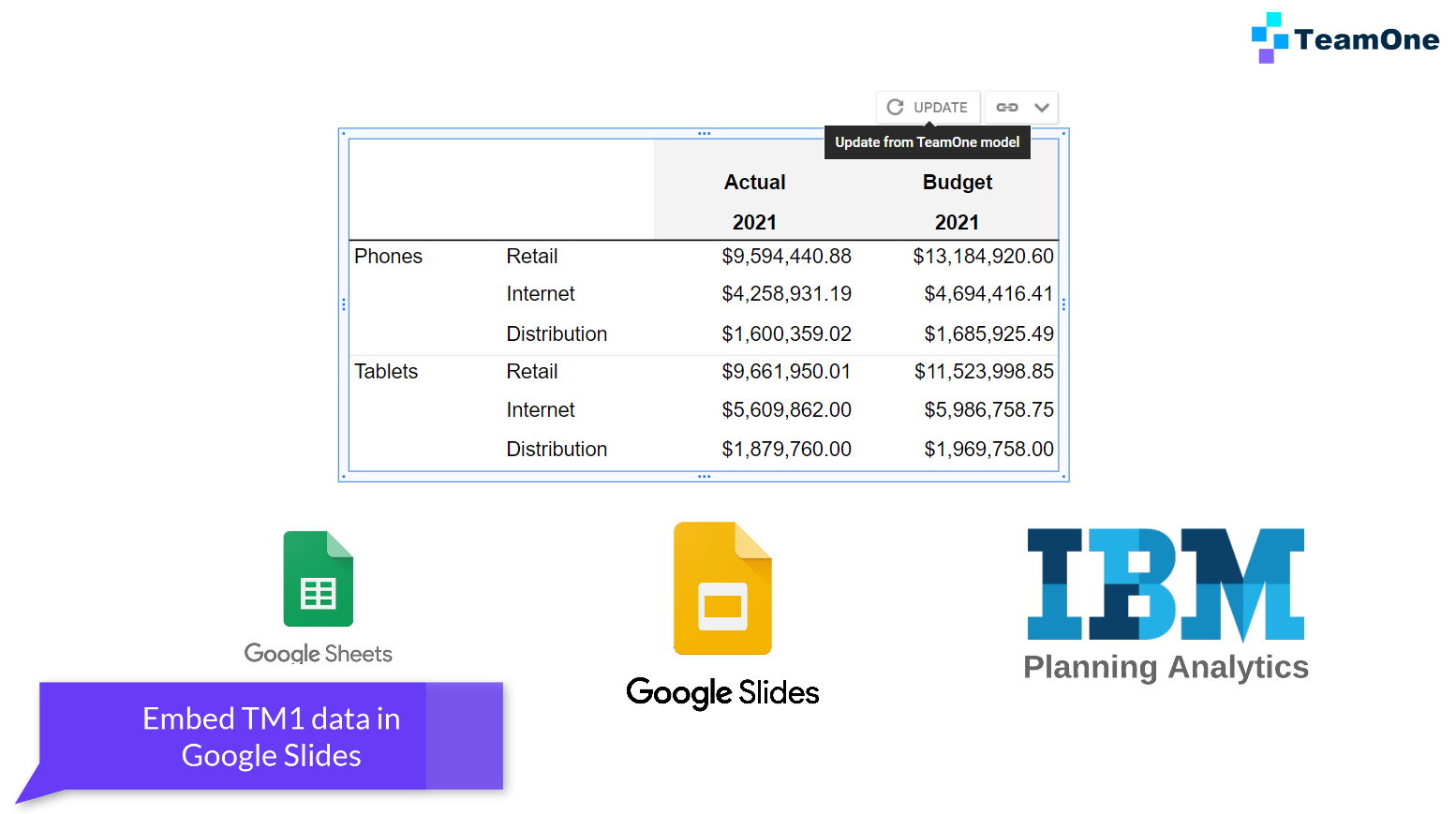Click Distribution label in Phones group

[557, 333]
